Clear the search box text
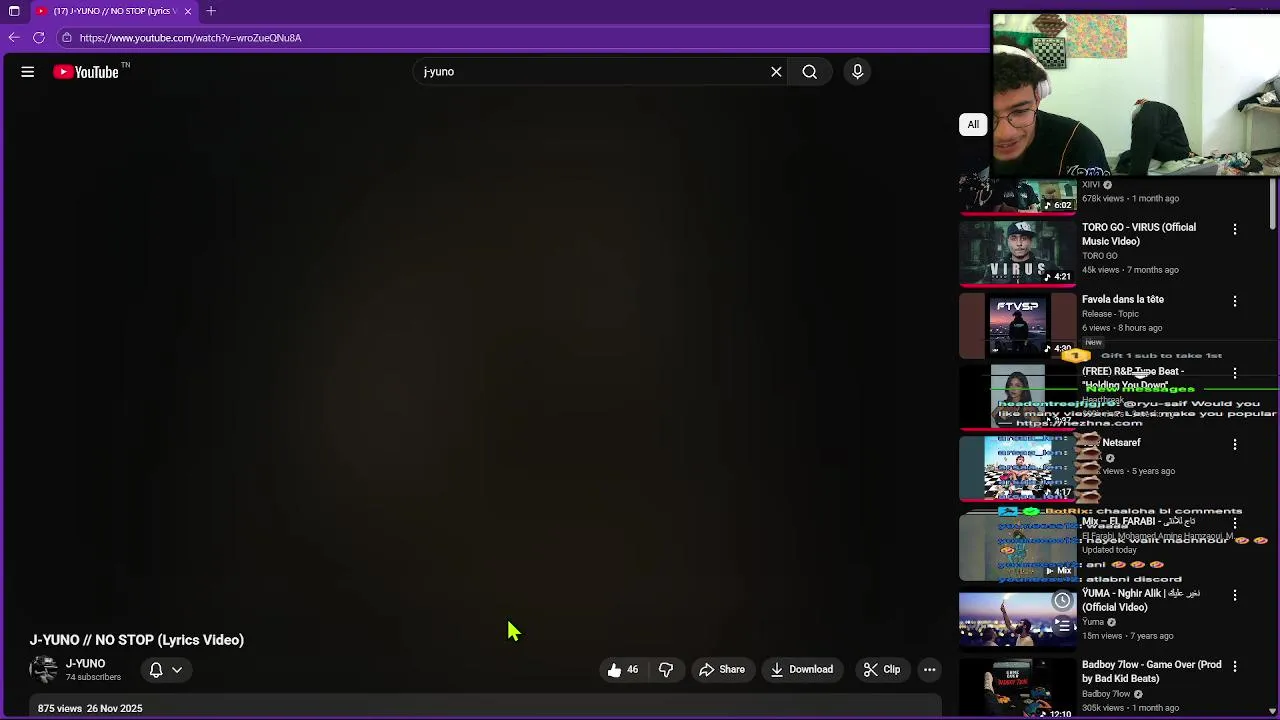The width and height of the screenshot is (1280, 720). pos(776,72)
